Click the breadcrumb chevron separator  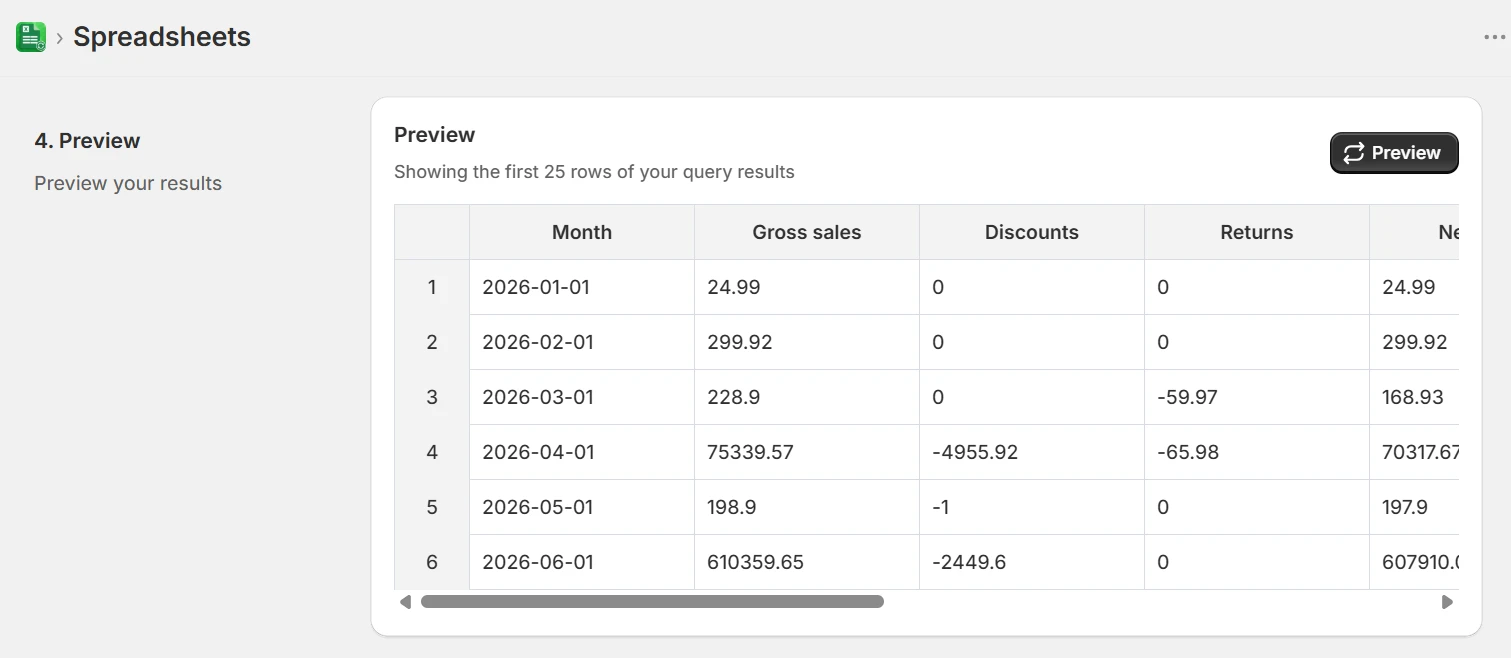60,38
